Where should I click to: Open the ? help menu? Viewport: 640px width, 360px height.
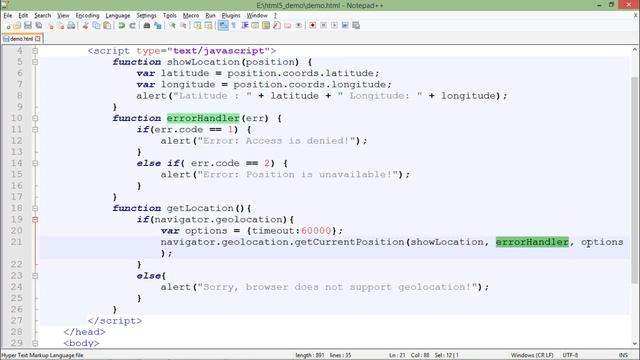pos(275,16)
